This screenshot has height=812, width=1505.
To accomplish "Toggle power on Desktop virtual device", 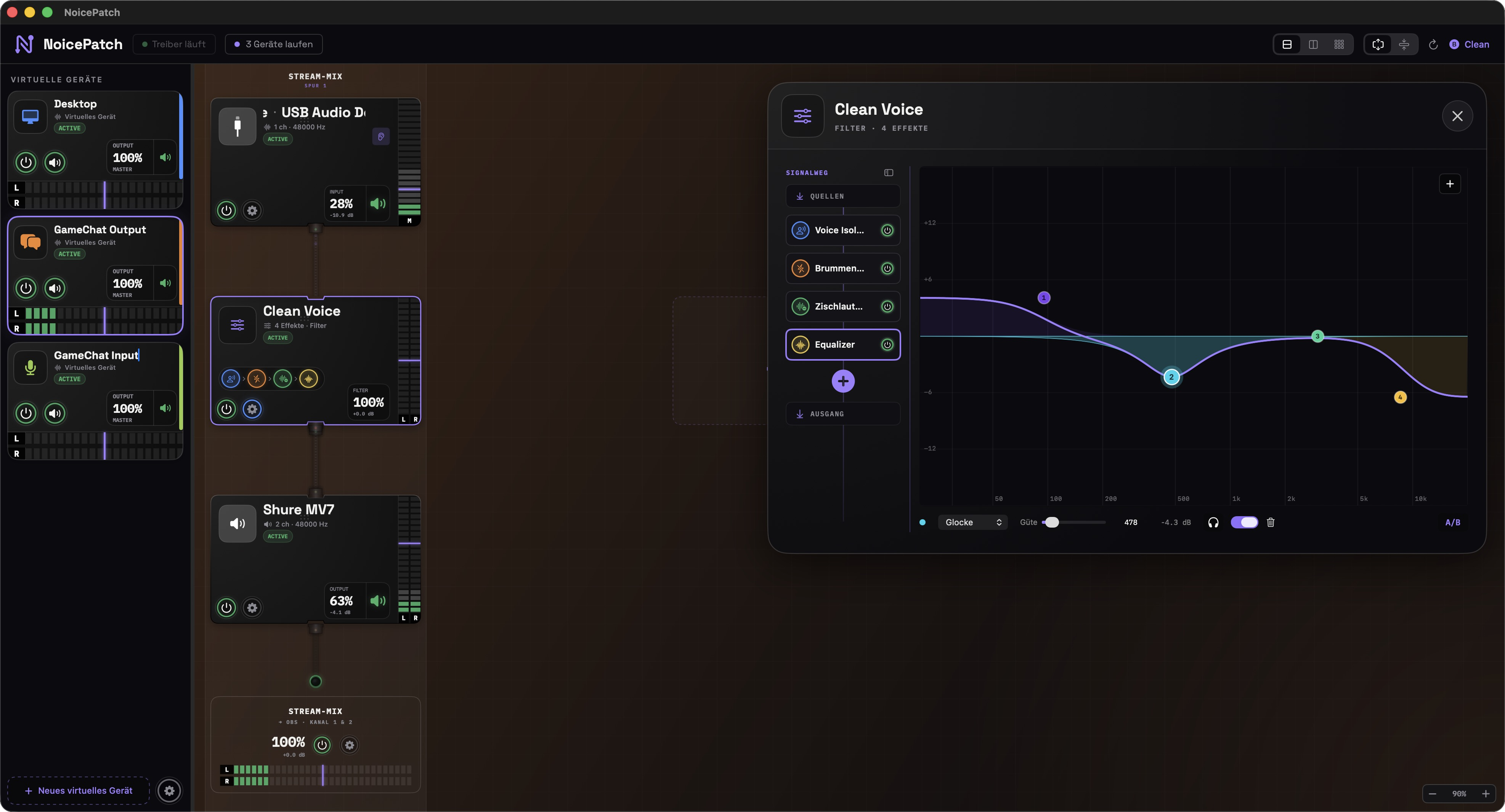I will click(x=26, y=162).
